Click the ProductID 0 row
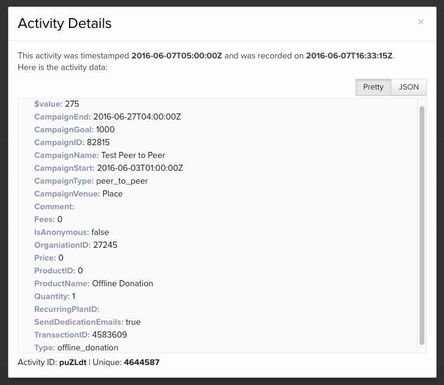 click(58, 271)
